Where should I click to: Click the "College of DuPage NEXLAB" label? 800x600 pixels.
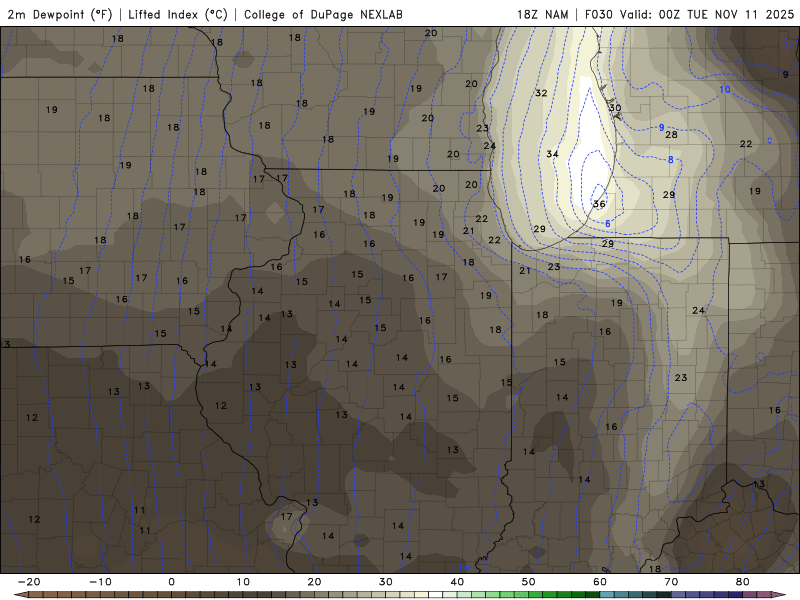(323, 14)
